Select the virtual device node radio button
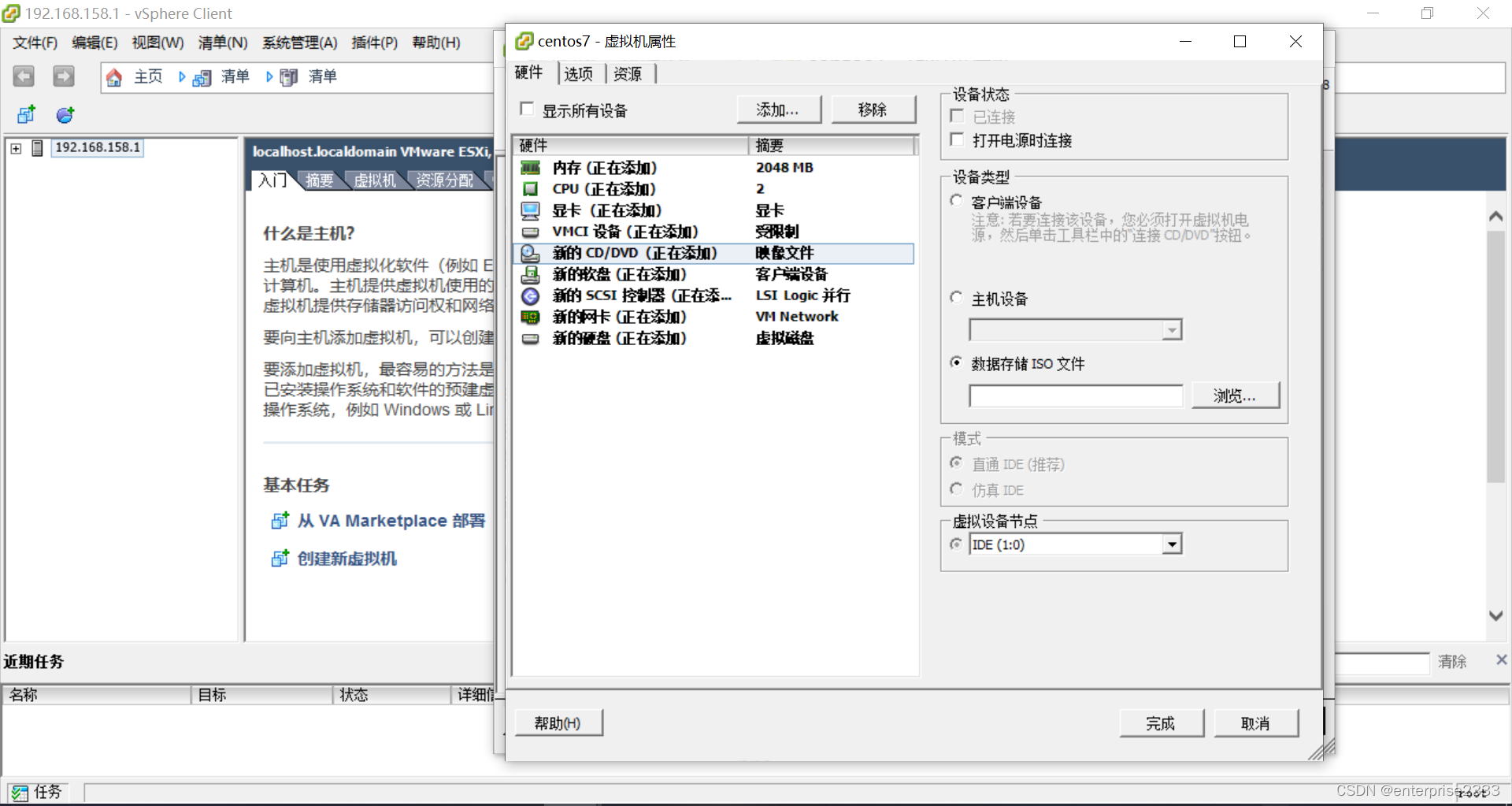This screenshot has height=806, width=1512. click(x=956, y=544)
